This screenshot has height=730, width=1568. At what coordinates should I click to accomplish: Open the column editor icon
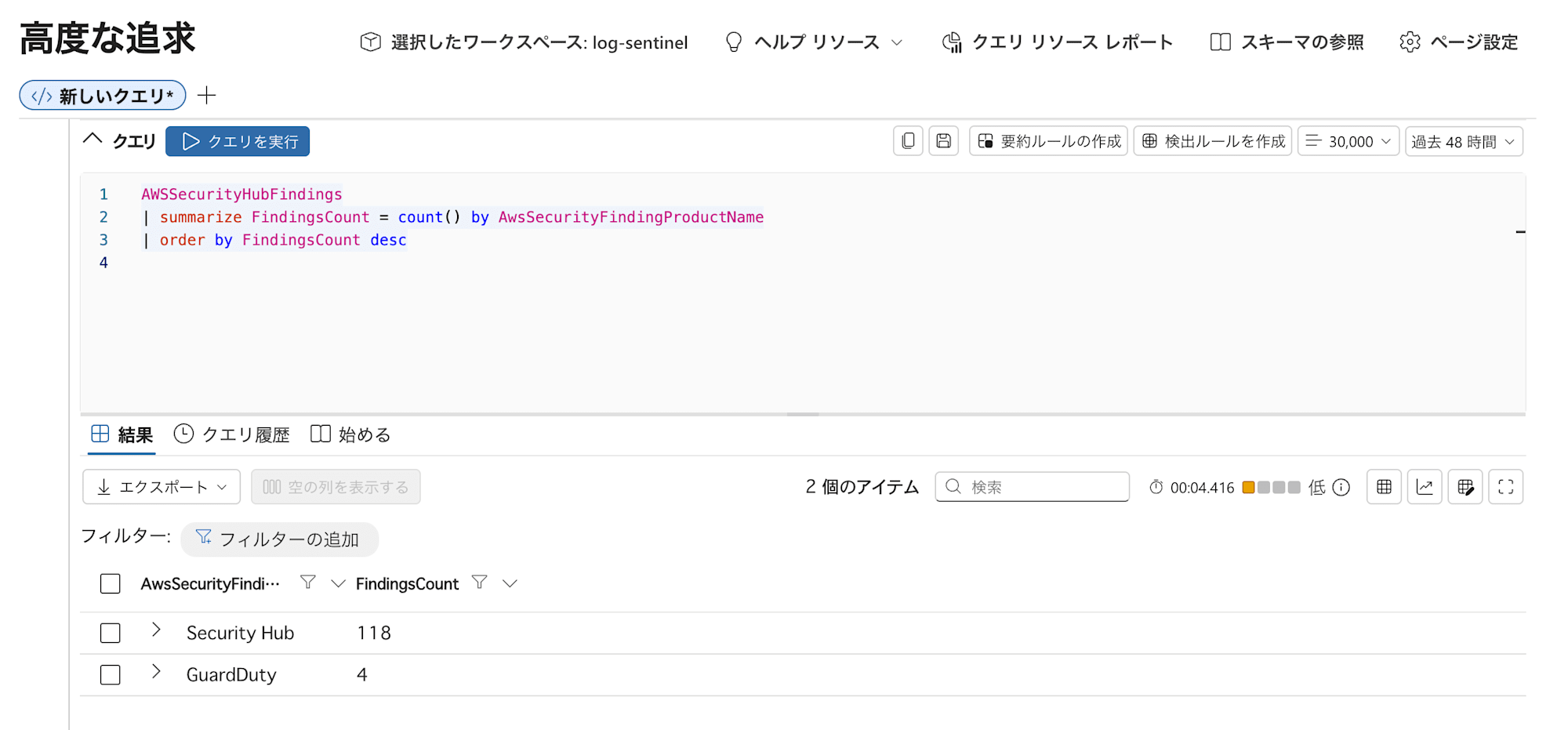(1465, 487)
